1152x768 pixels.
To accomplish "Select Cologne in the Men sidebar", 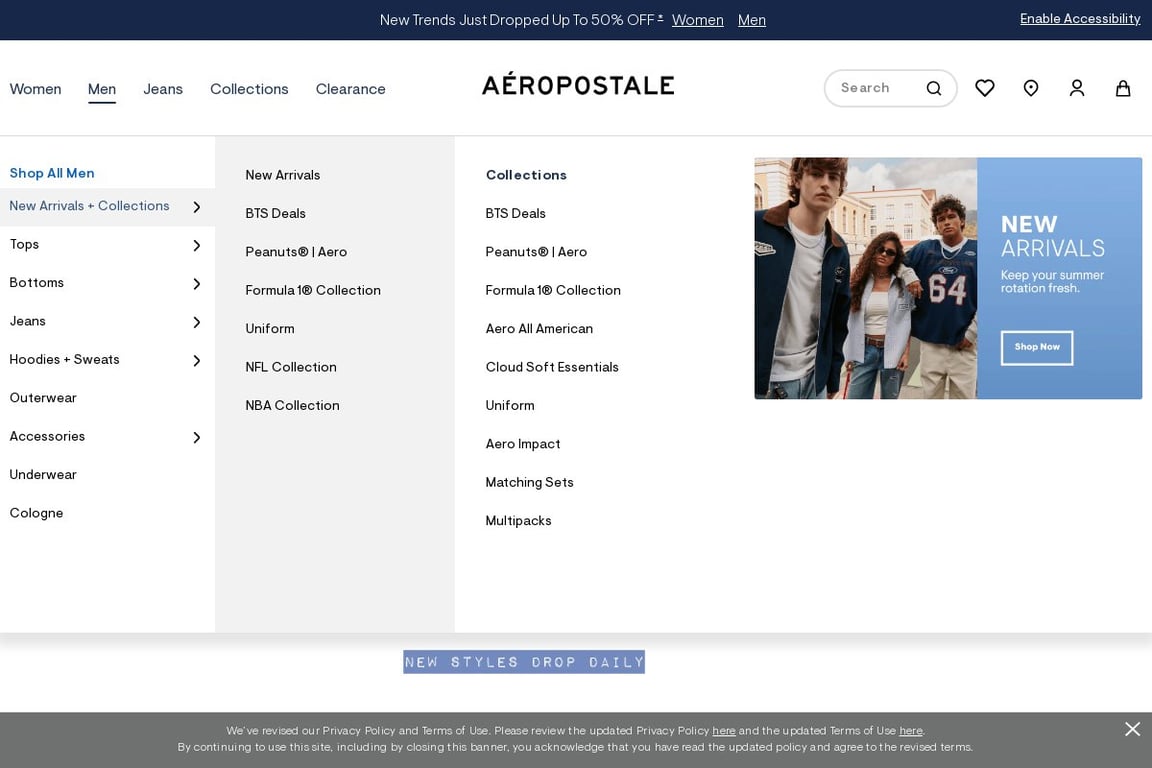I will (36, 513).
